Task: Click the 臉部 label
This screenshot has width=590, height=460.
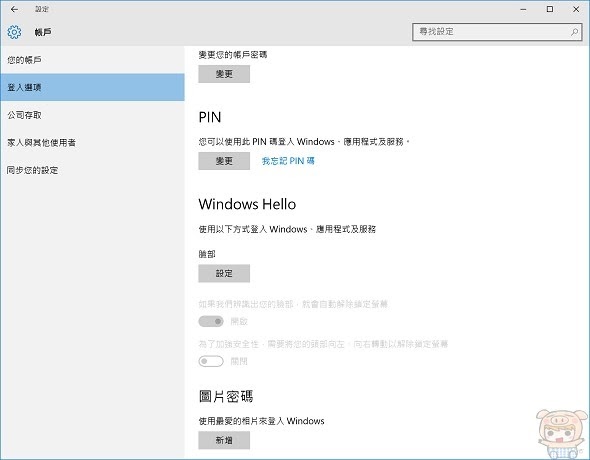Action: (x=207, y=254)
